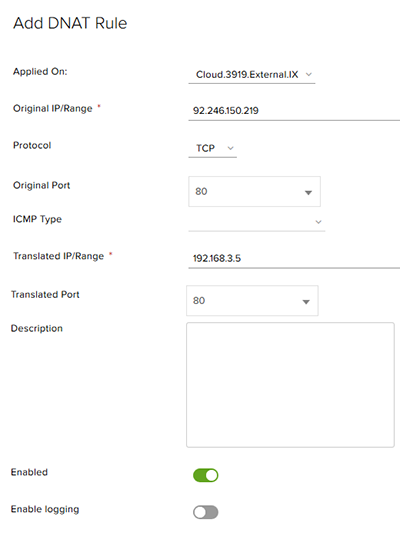400x533 pixels.
Task: Click the chevron arrow beside TCP
Action: pos(230,148)
